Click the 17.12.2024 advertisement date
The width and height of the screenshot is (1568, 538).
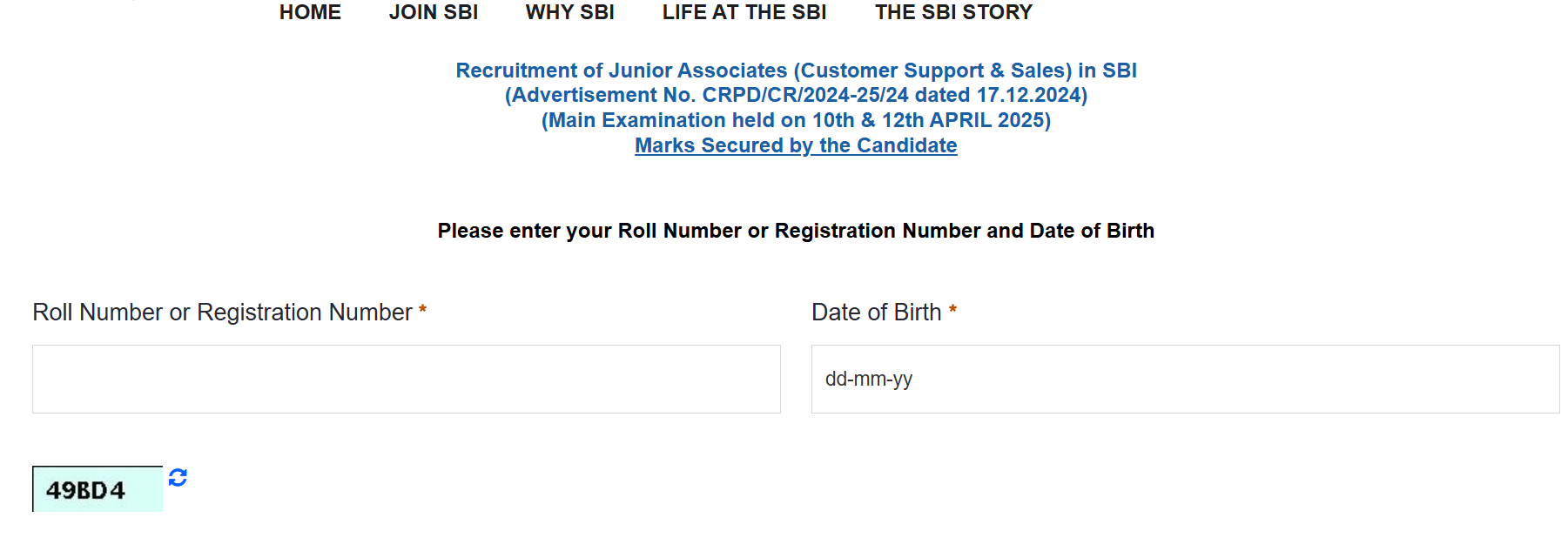[1028, 95]
